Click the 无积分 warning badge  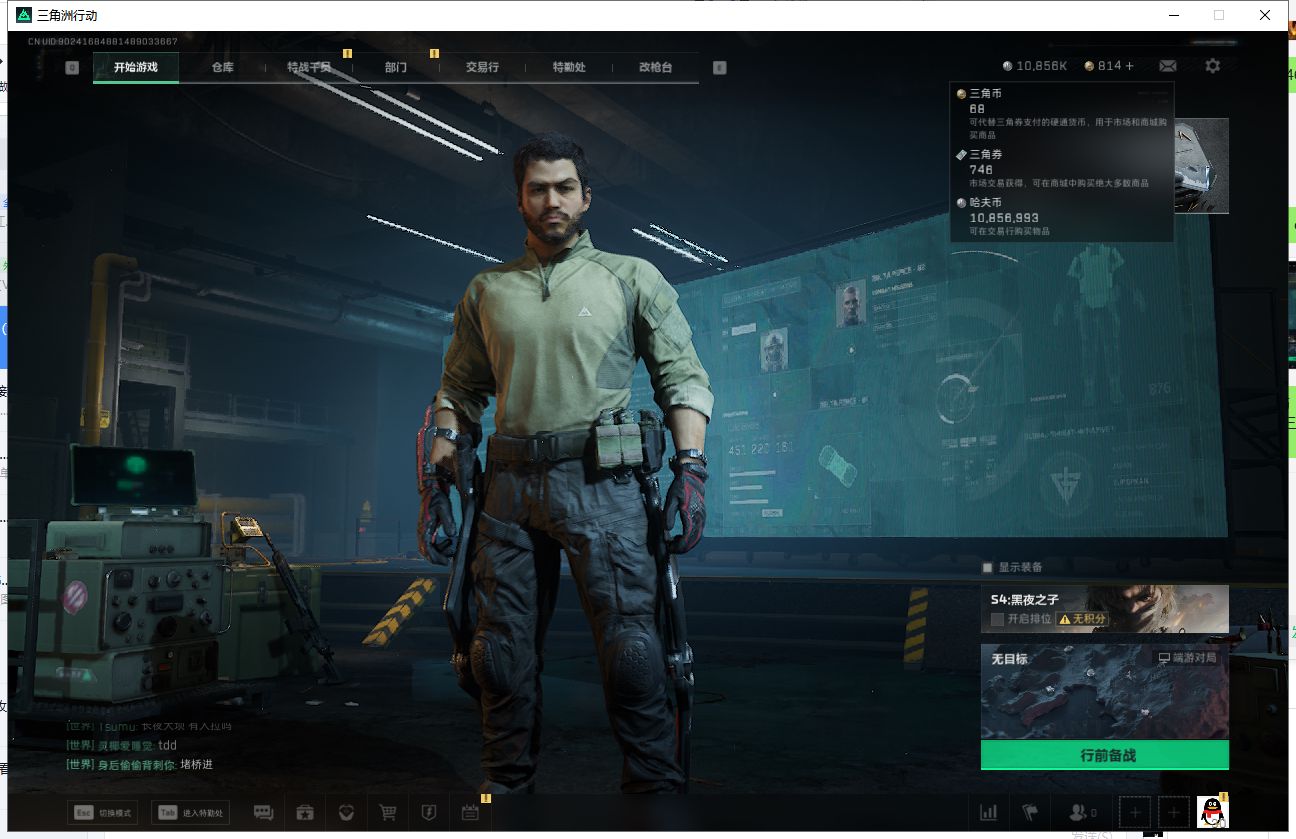click(x=1083, y=619)
